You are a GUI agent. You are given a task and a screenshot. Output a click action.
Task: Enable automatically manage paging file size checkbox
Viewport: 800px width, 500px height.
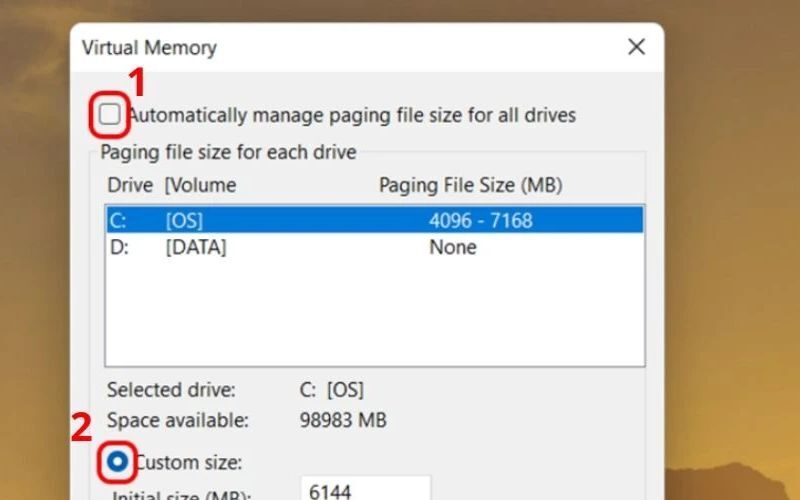tap(110, 116)
